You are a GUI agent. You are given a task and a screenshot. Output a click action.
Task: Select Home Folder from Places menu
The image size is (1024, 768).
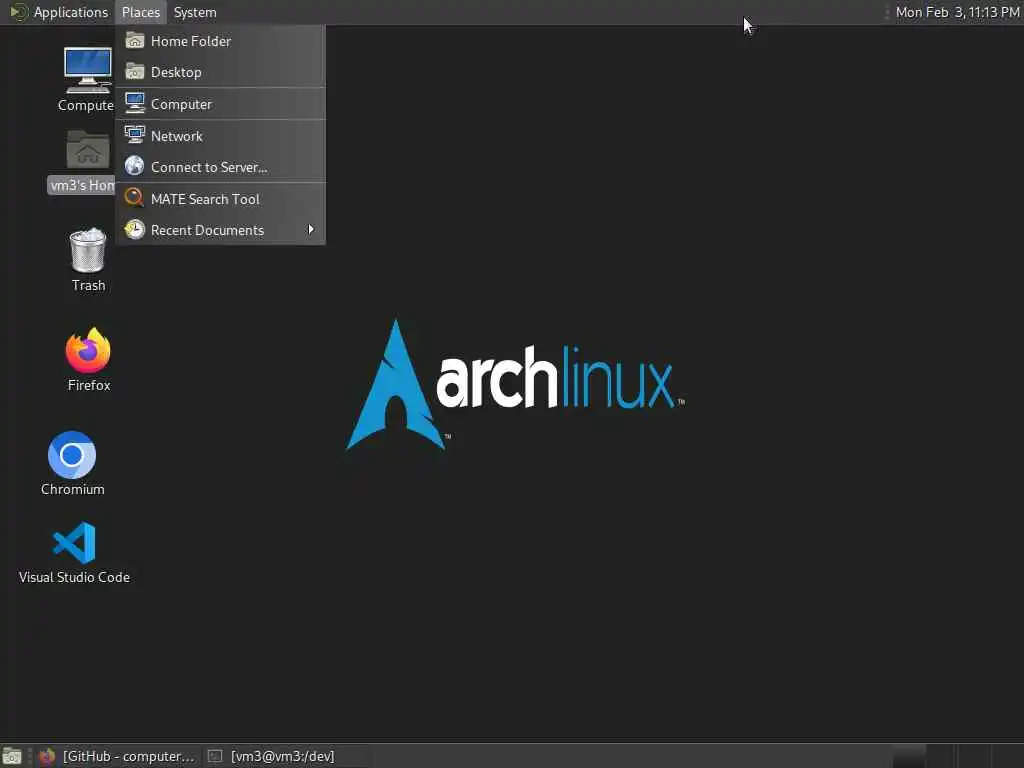click(x=221, y=41)
